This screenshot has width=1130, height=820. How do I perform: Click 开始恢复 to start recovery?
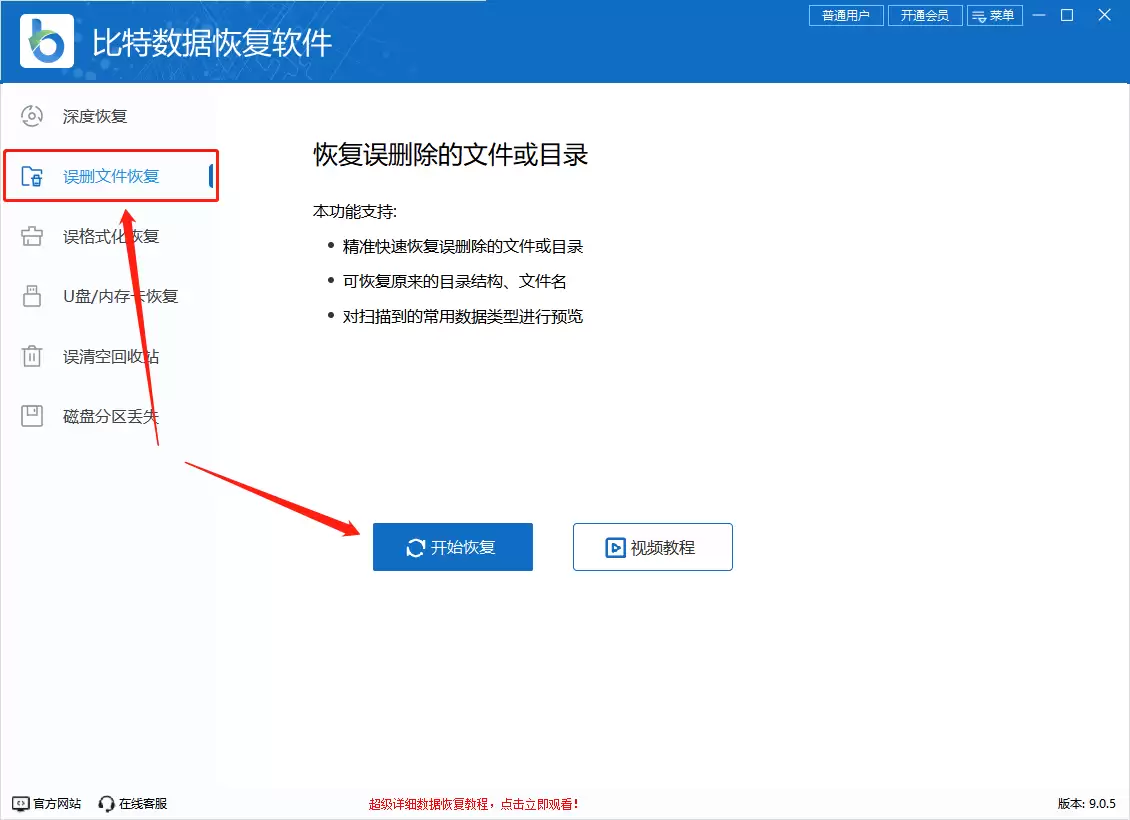click(452, 547)
